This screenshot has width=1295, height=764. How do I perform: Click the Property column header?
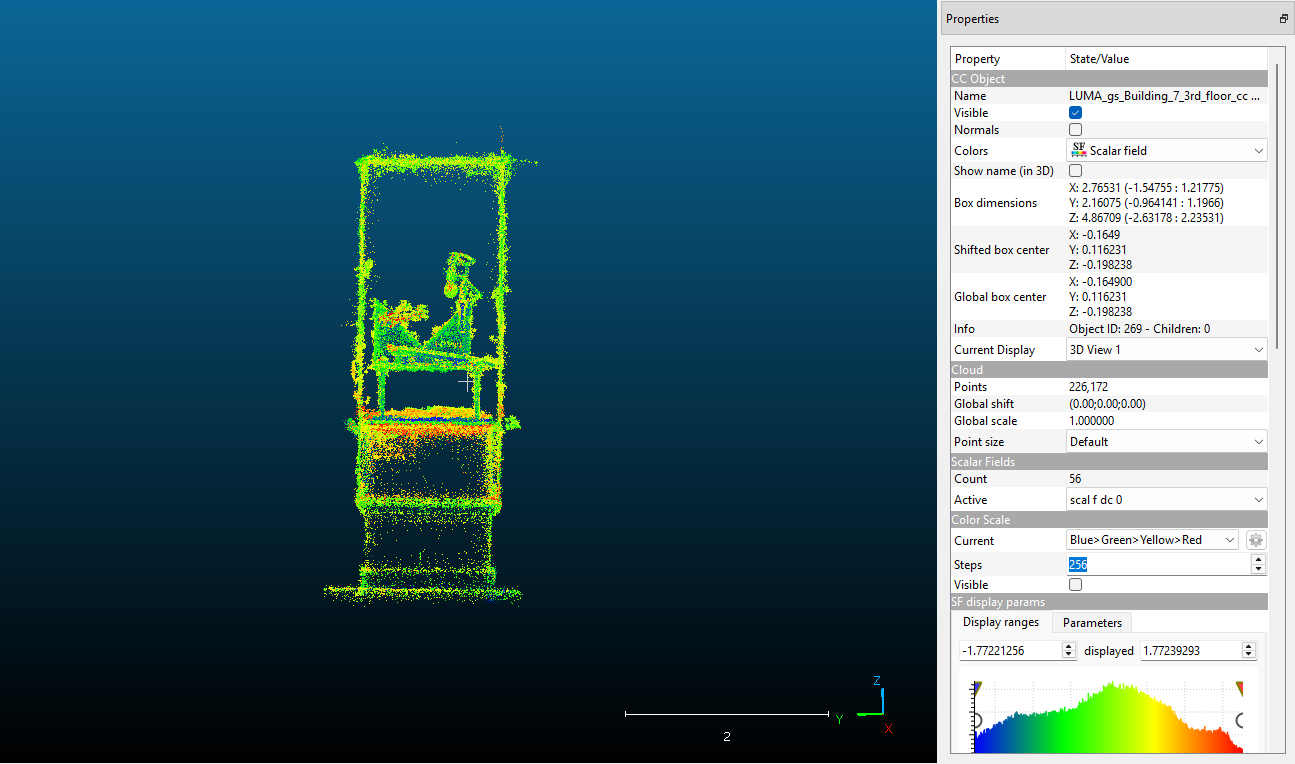coord(1007,59)
